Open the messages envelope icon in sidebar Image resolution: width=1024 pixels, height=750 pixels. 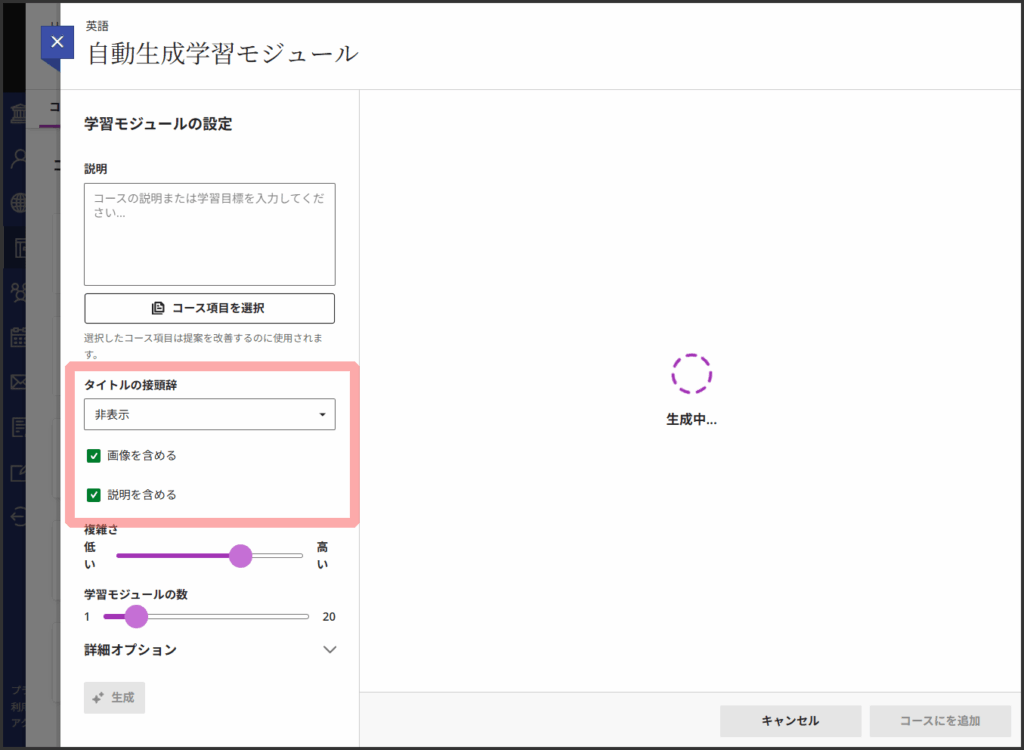point(18,382)
